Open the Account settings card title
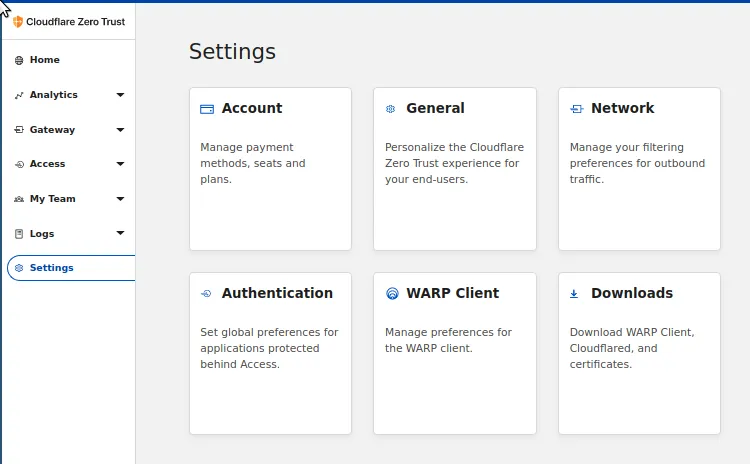 [252, 108]
